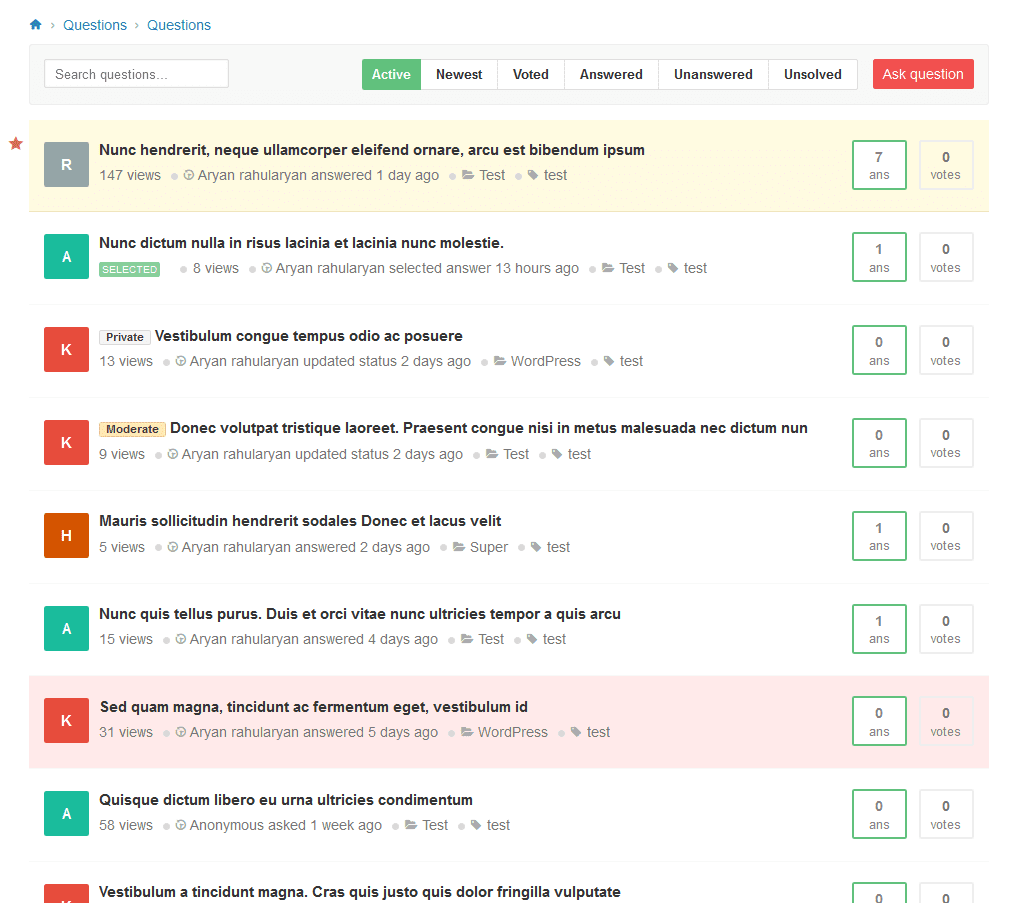Click the home icon in breadcrumb
Image resolution: width=1017 pixels, height=903 pixels.
tap(36, 25)
